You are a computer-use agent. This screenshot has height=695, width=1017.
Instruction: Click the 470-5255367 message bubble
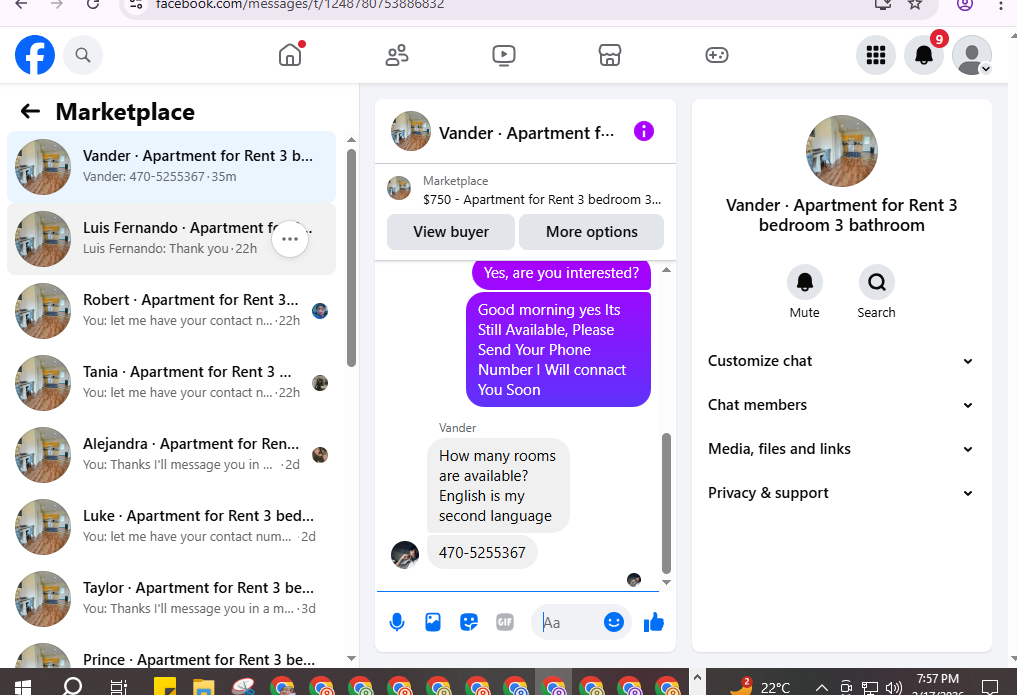pos(482,552)
